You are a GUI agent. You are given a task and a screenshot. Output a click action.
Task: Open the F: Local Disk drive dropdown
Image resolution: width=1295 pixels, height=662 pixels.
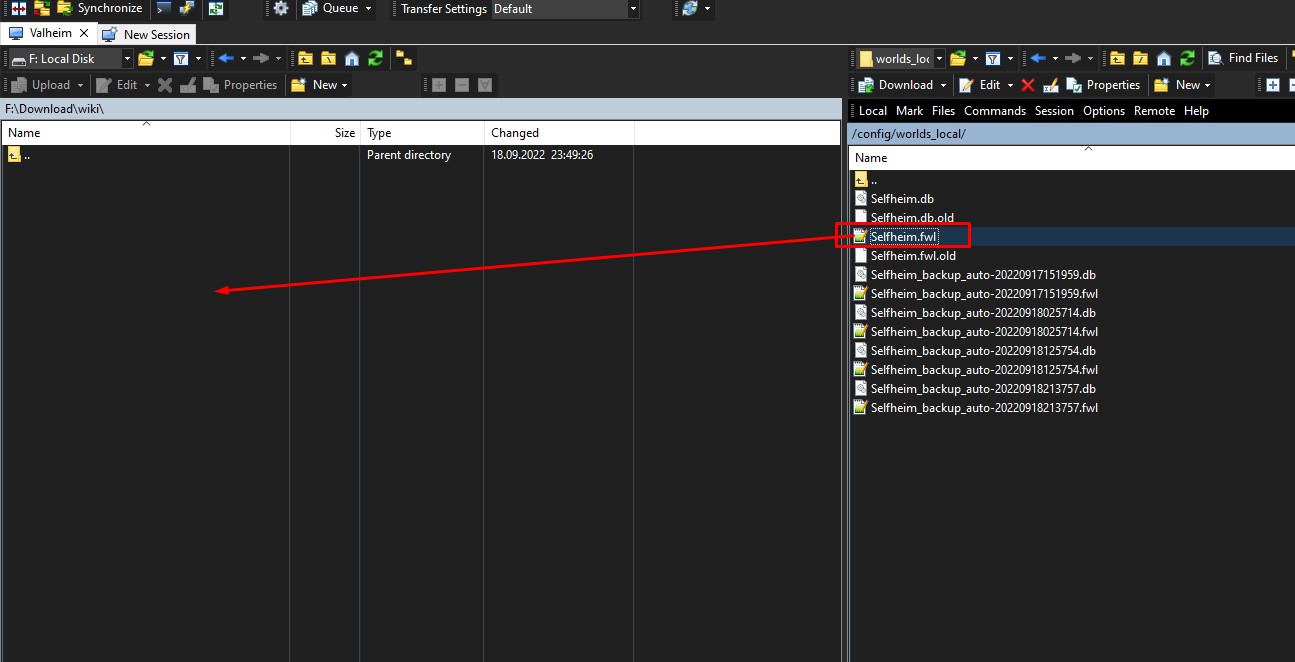(x=127, y=59)
